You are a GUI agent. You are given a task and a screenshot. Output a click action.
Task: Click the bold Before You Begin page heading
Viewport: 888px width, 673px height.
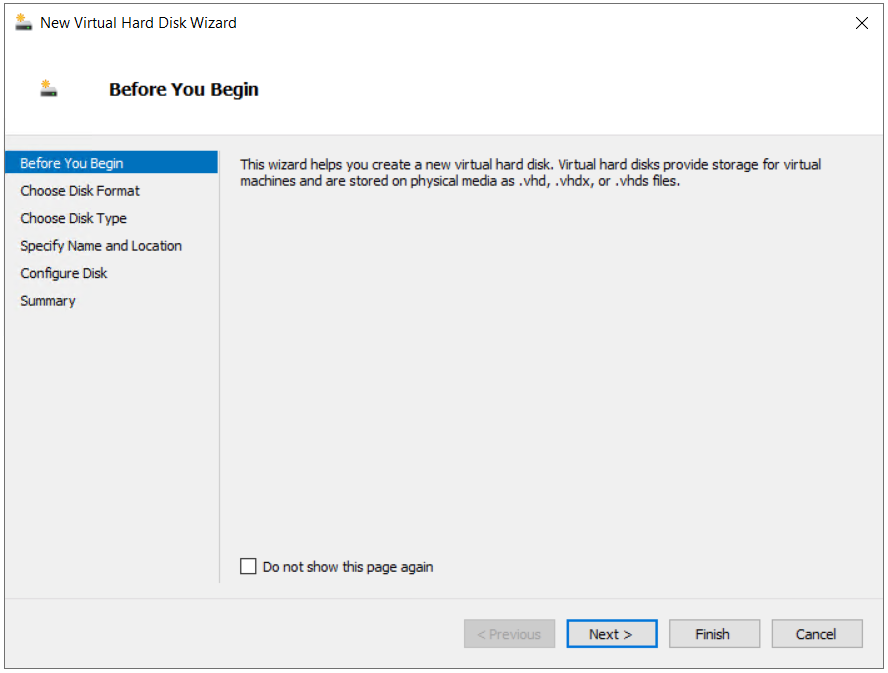(184, 89)
